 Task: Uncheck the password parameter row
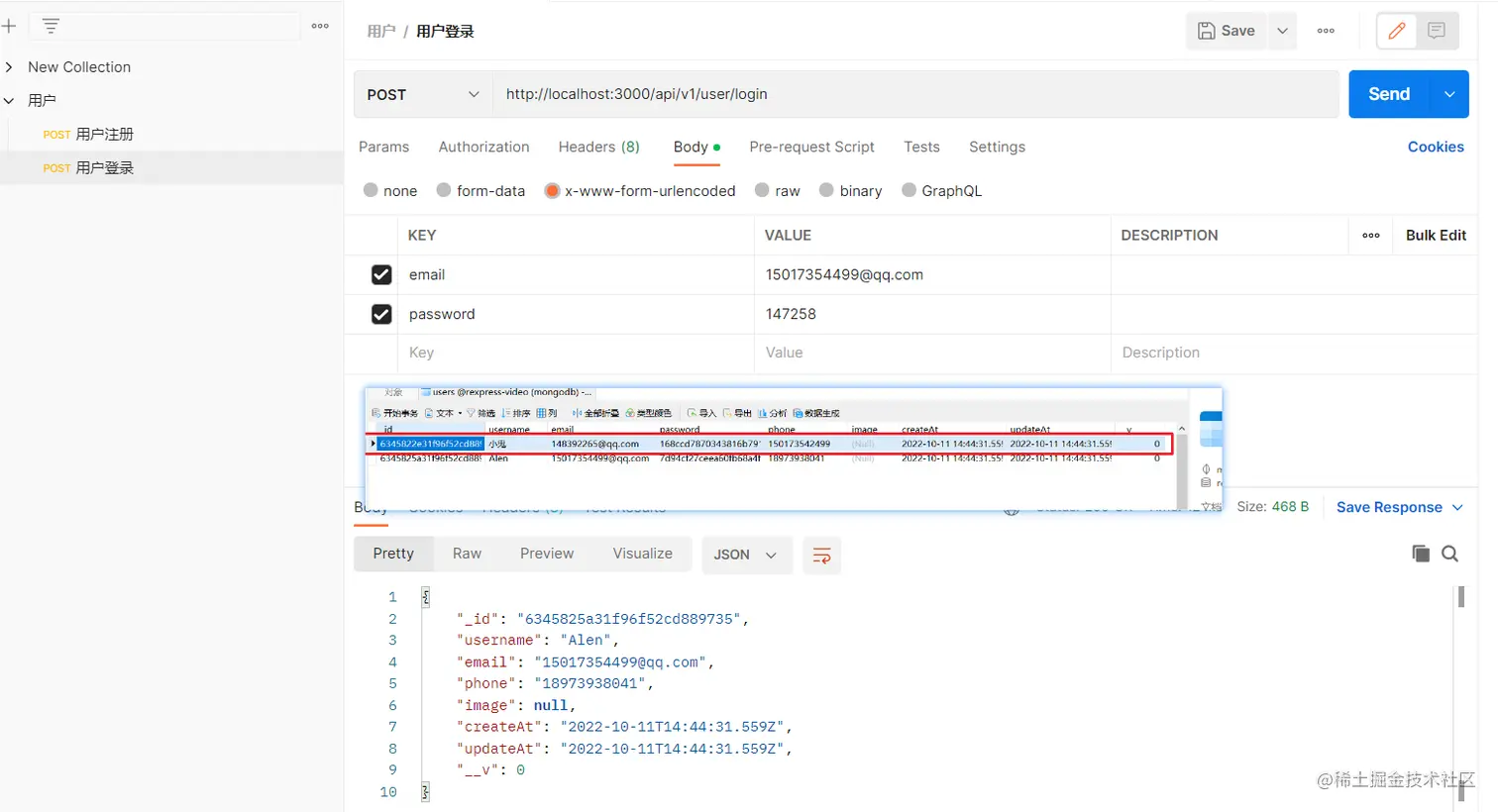[381, 314]
